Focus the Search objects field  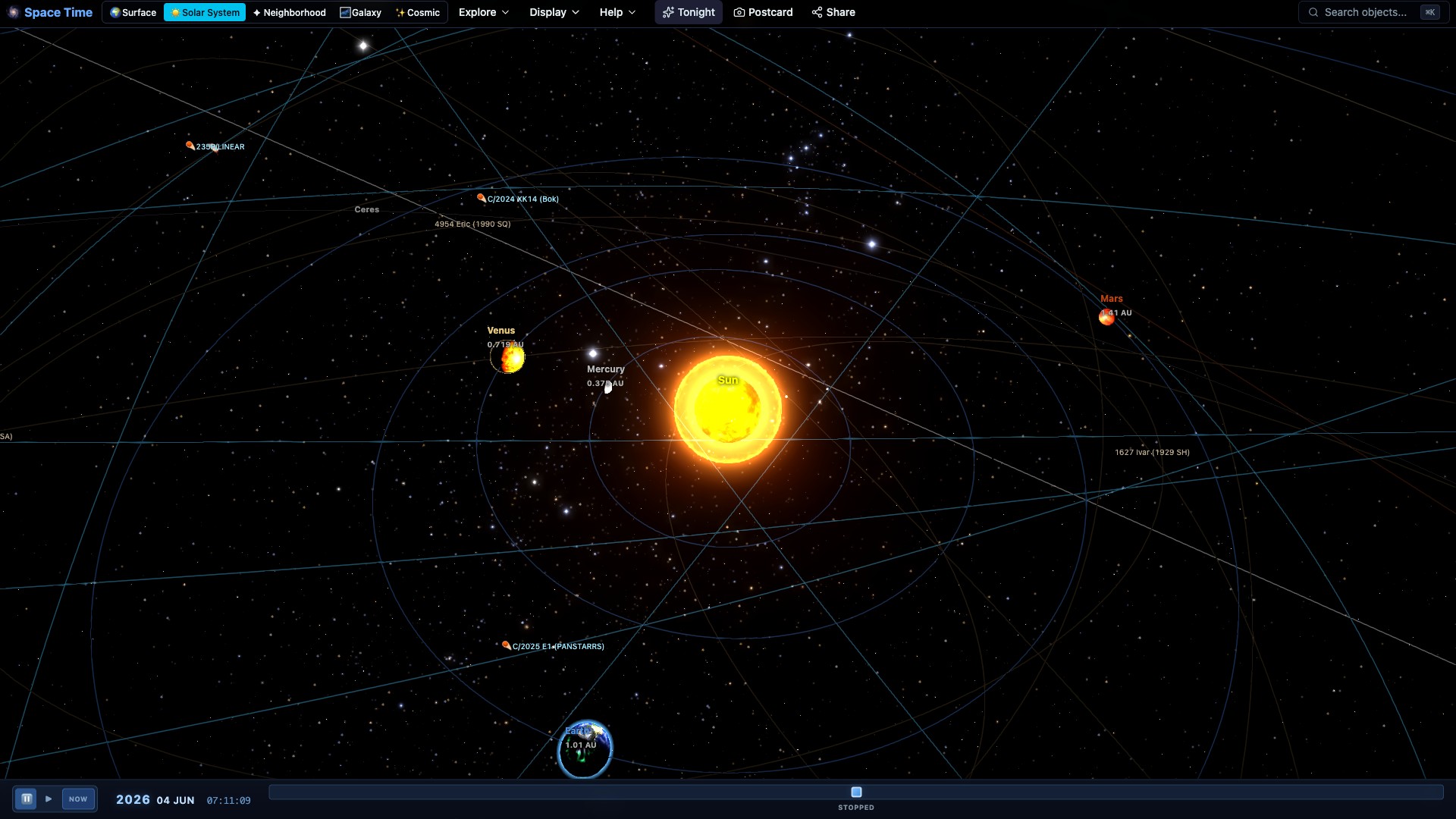pyautogui.click(x=1373, y=12)
